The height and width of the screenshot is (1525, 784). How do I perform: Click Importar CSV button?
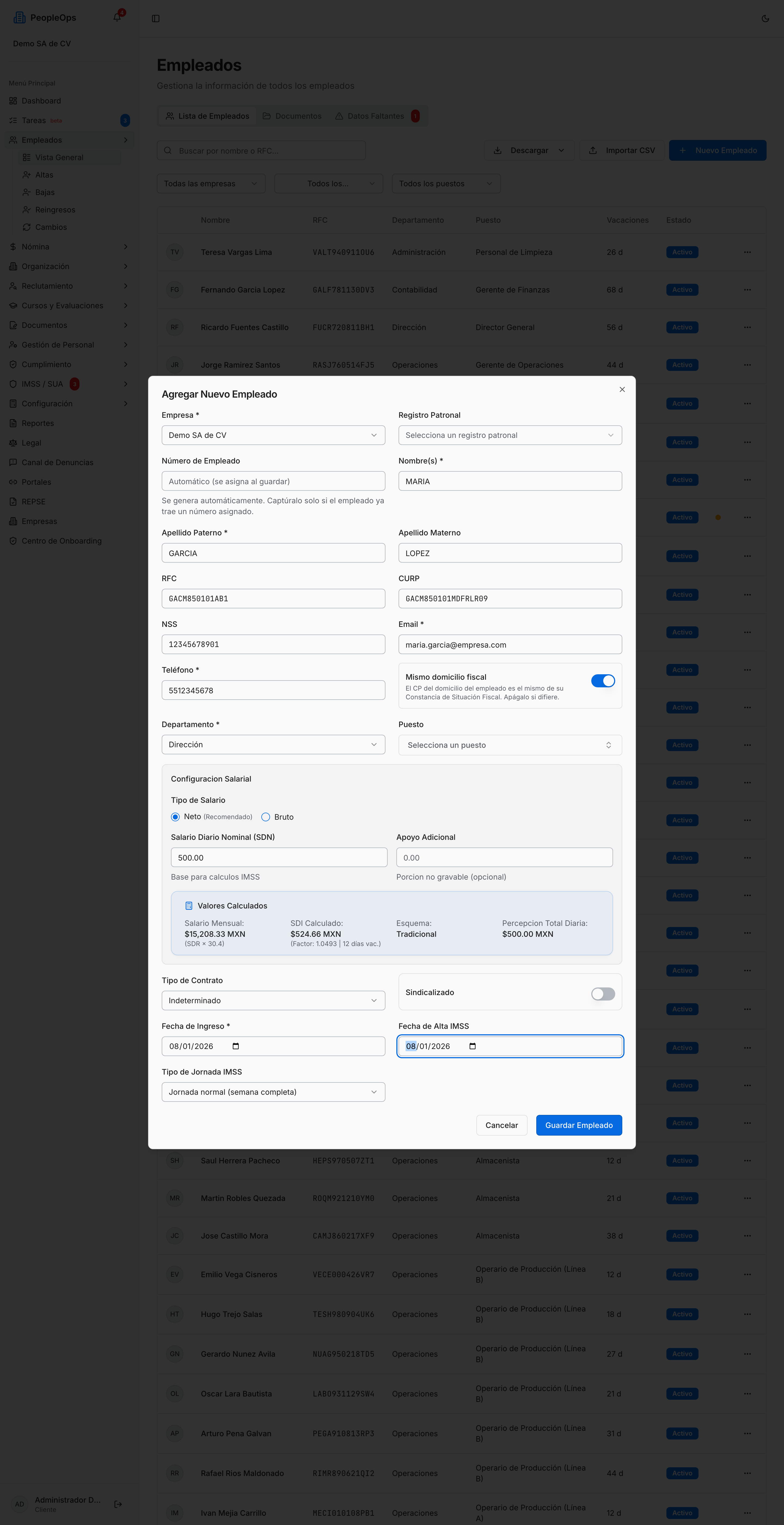pyautogui.click(x=622, y=150)
